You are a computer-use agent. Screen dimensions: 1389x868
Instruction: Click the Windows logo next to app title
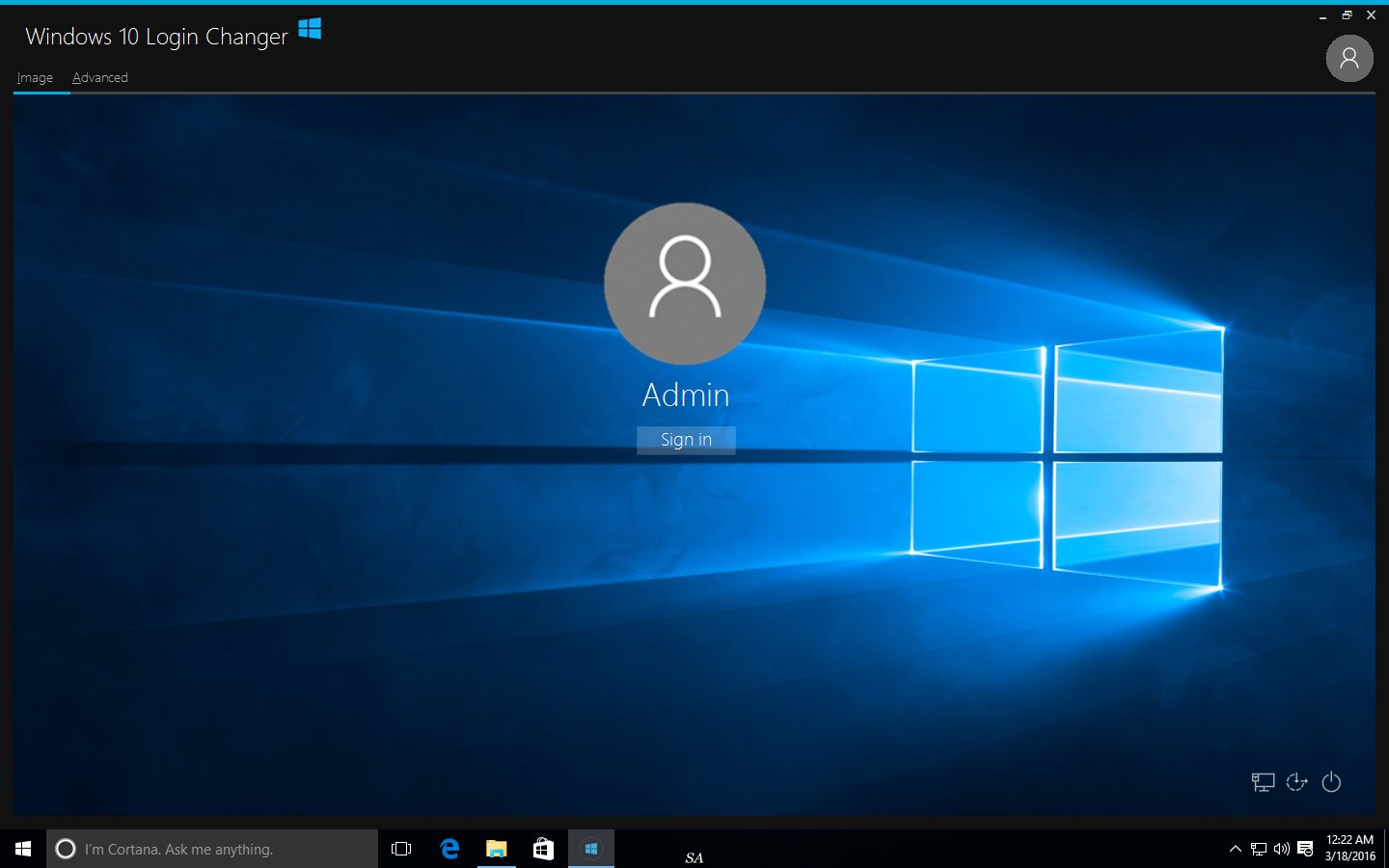click(x=310, y=30)
